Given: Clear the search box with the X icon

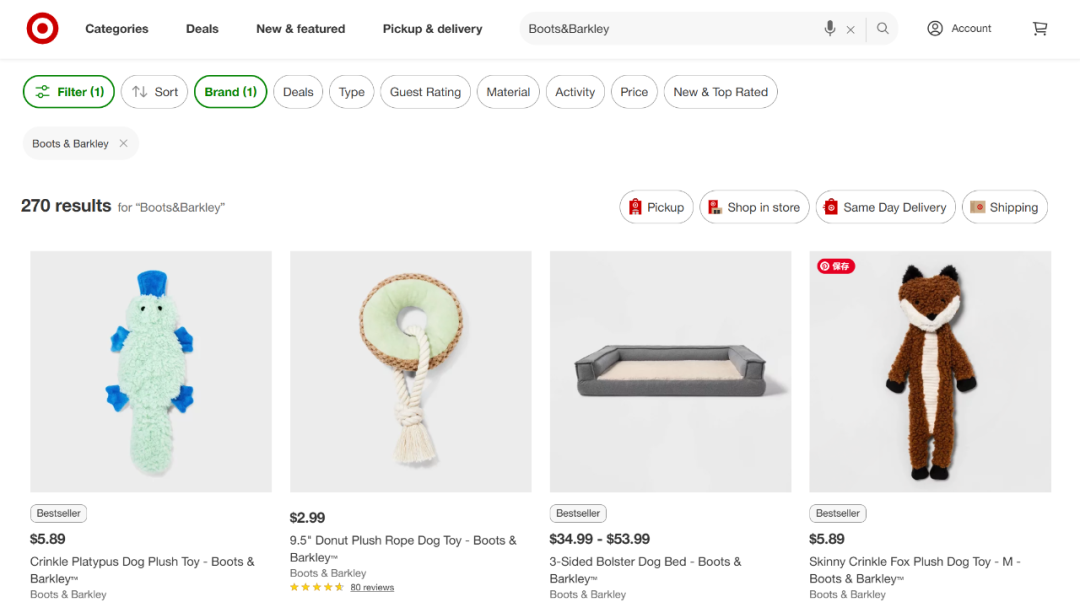Looking at the screenshot, I should [x=851, y=30].
